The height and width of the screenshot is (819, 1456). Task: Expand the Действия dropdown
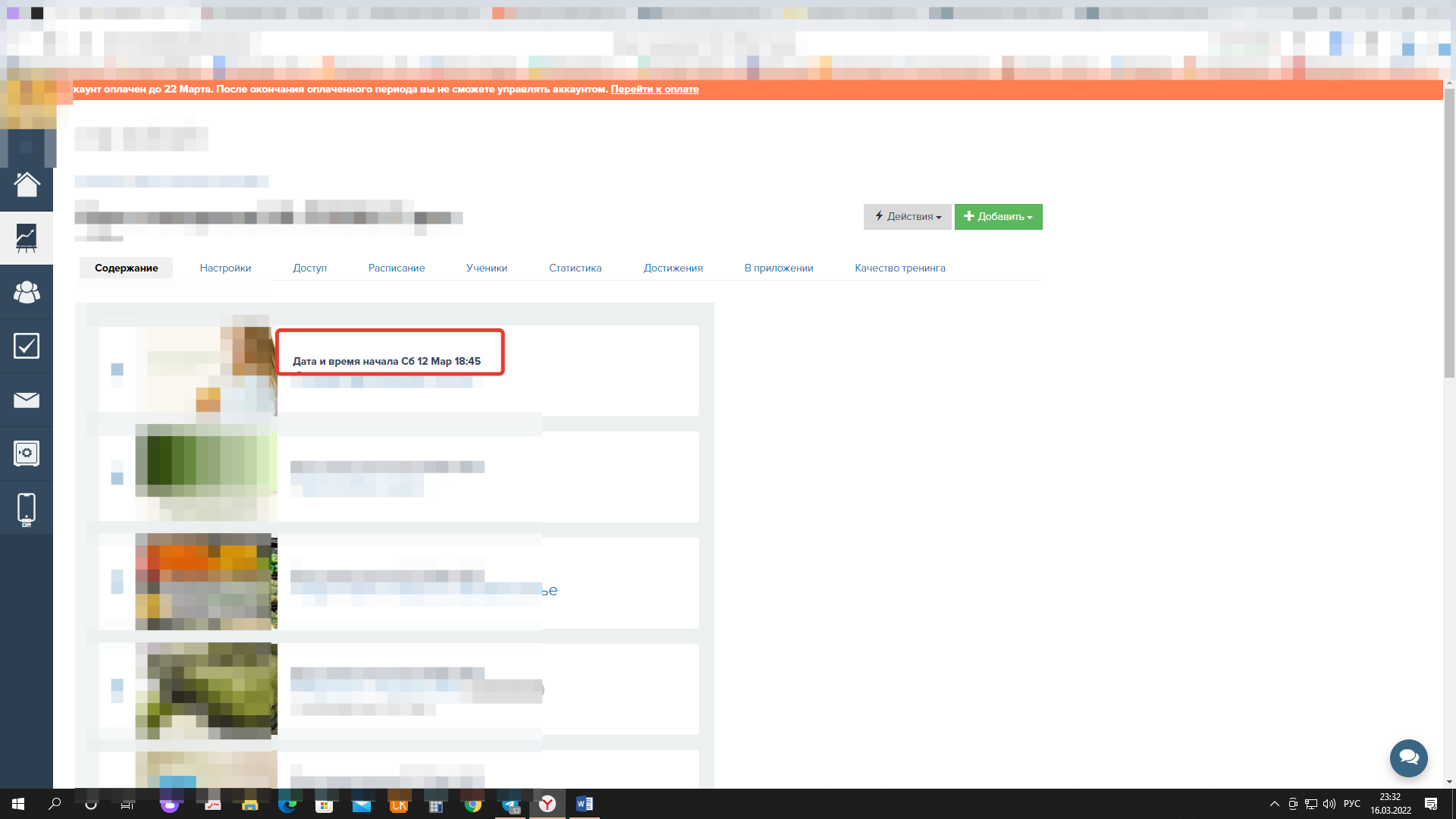coord(907,217)
